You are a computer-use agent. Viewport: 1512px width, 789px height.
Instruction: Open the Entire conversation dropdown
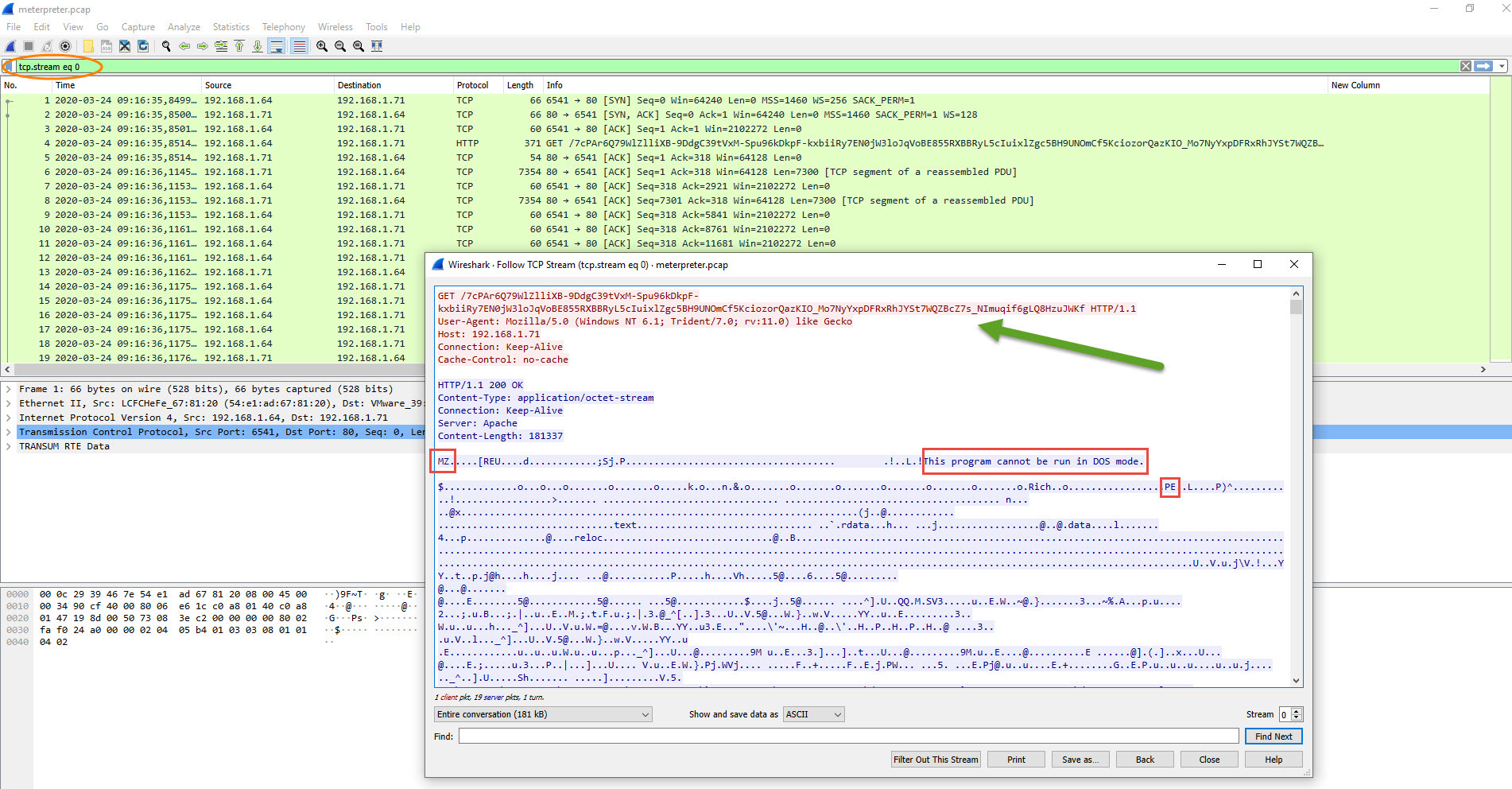tap(543, 714)
